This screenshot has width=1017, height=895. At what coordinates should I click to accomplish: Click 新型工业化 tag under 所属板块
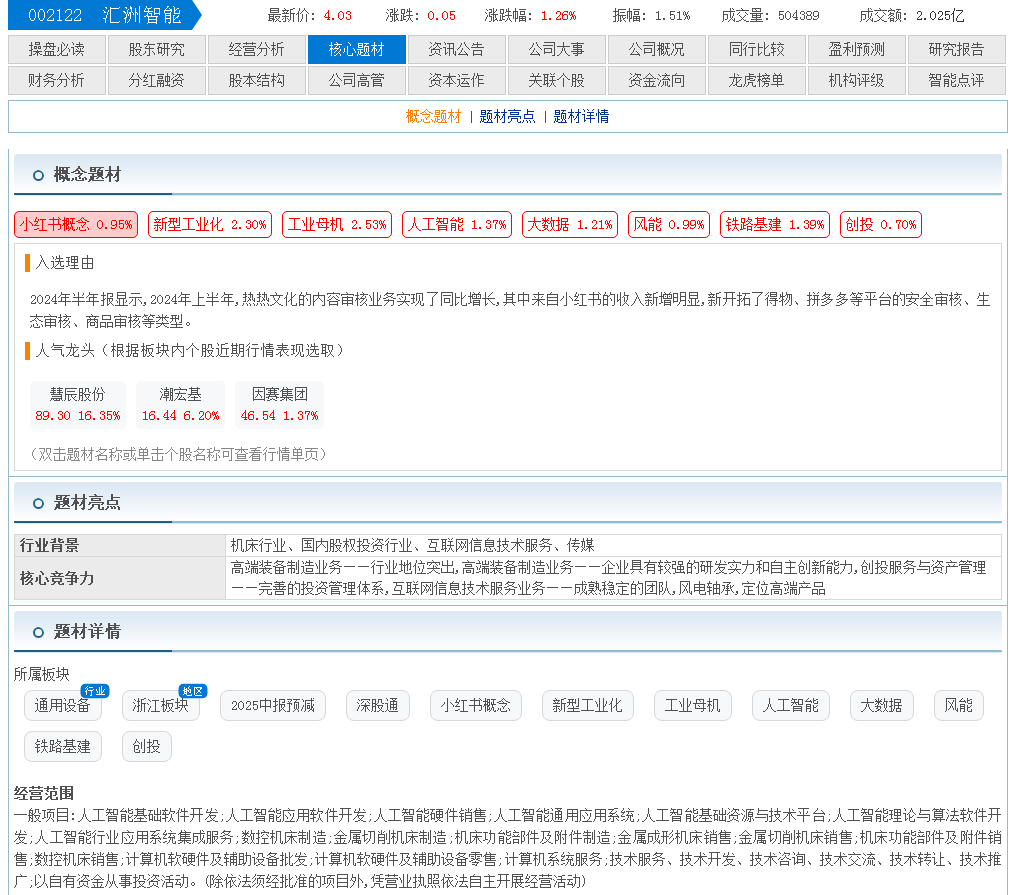588,706
